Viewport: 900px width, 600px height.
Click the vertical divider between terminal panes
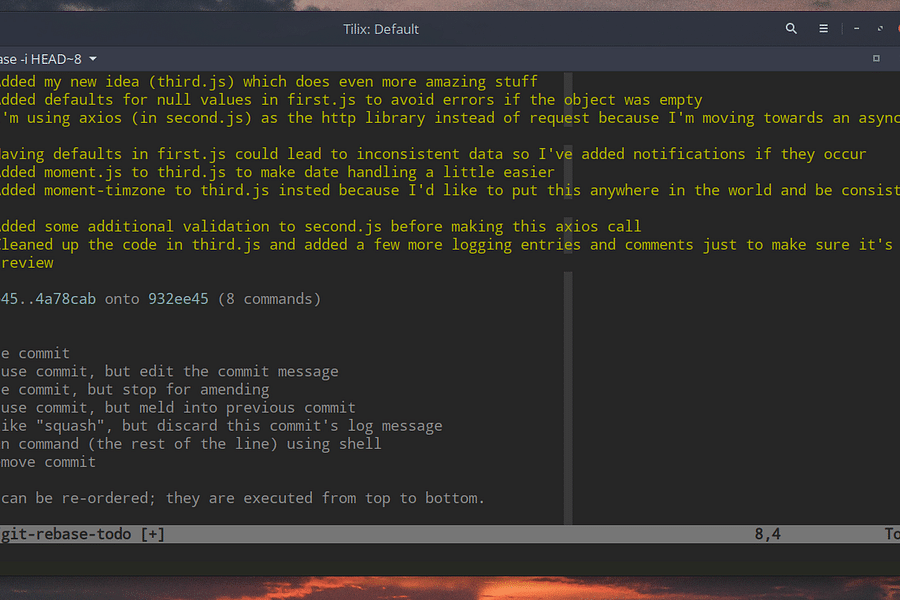click(567, 300)
